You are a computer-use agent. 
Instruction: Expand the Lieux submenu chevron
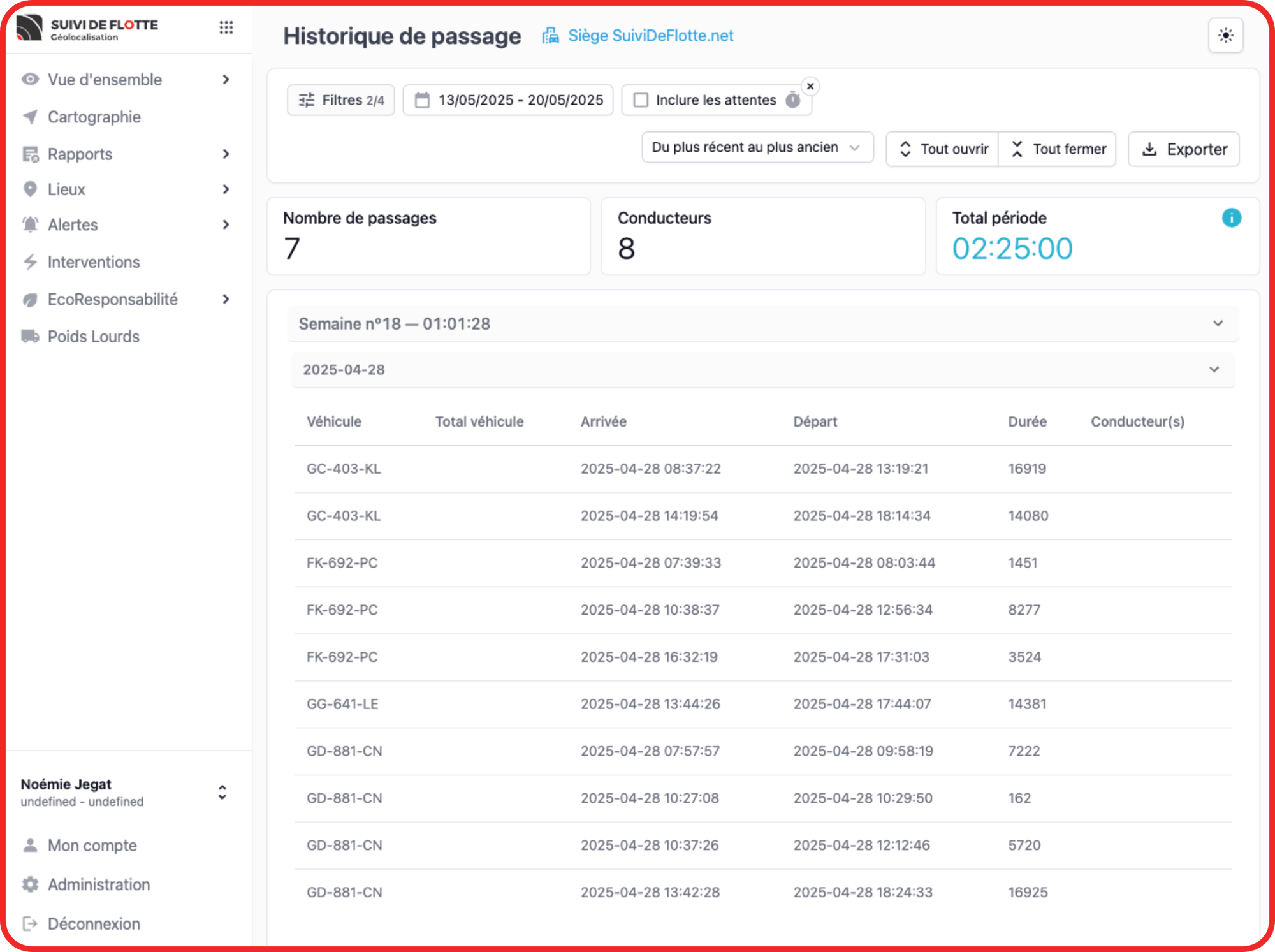coord(226,189)
